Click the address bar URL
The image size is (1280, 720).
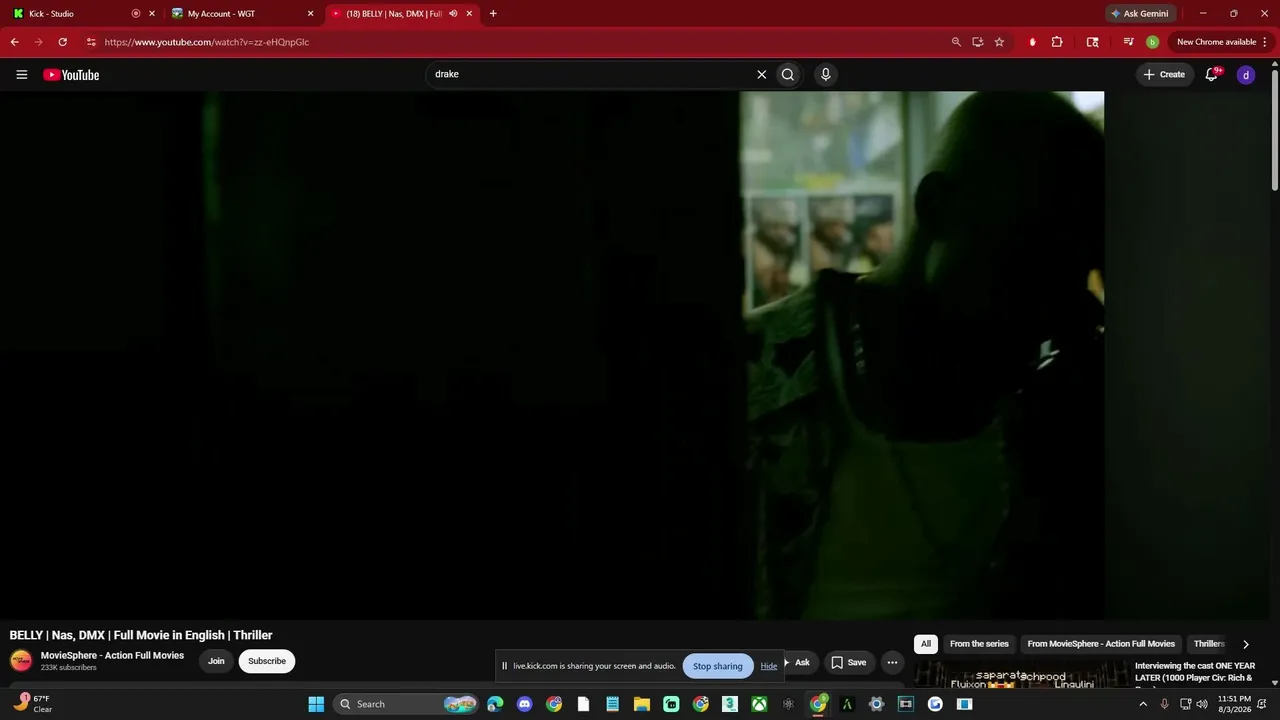207,42
